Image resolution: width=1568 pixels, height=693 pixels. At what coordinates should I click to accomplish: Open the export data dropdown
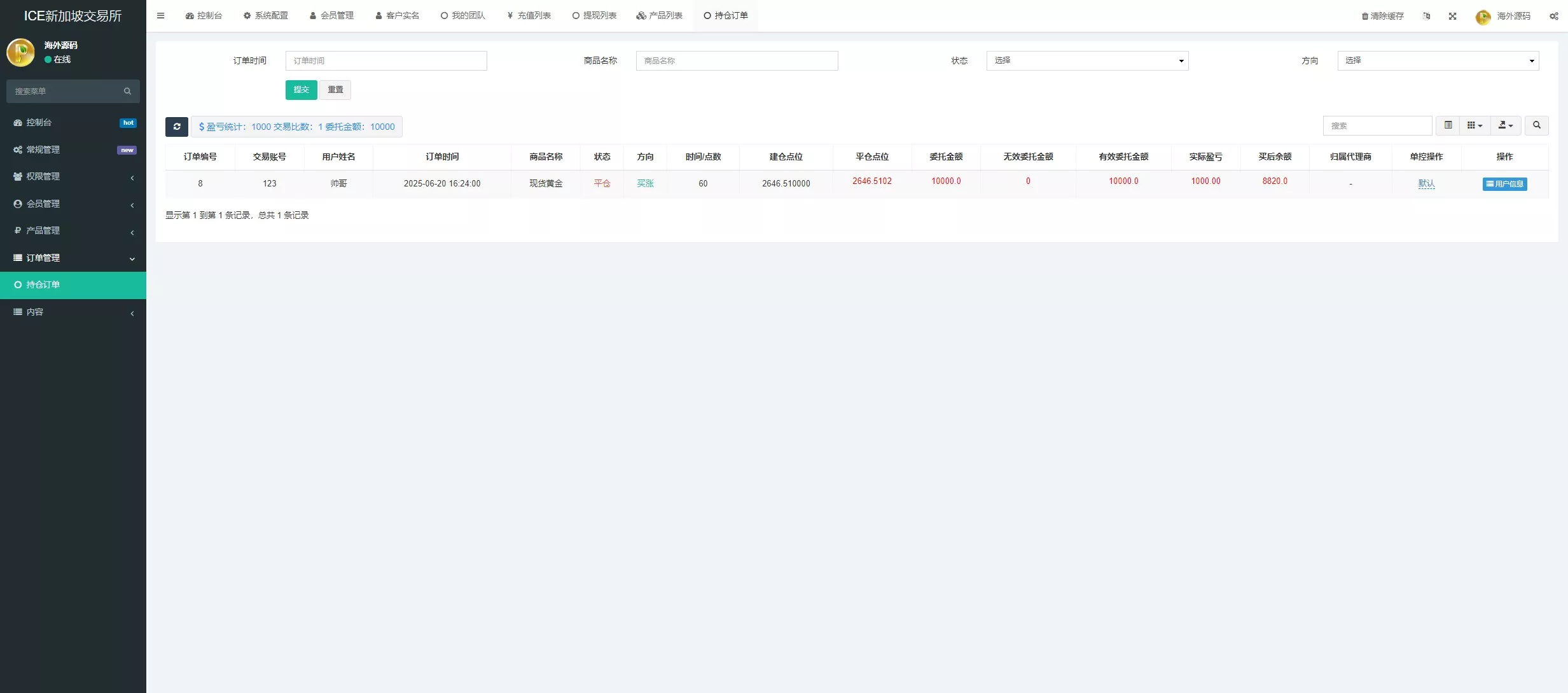coord(1505,125)
